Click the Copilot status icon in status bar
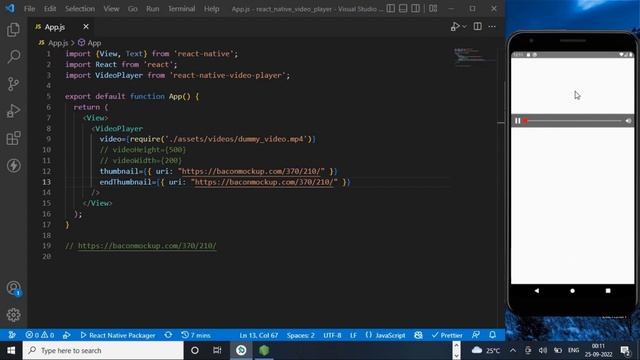Image resolution: width=640 pixels, height=360 pixels. click(418, 335)
